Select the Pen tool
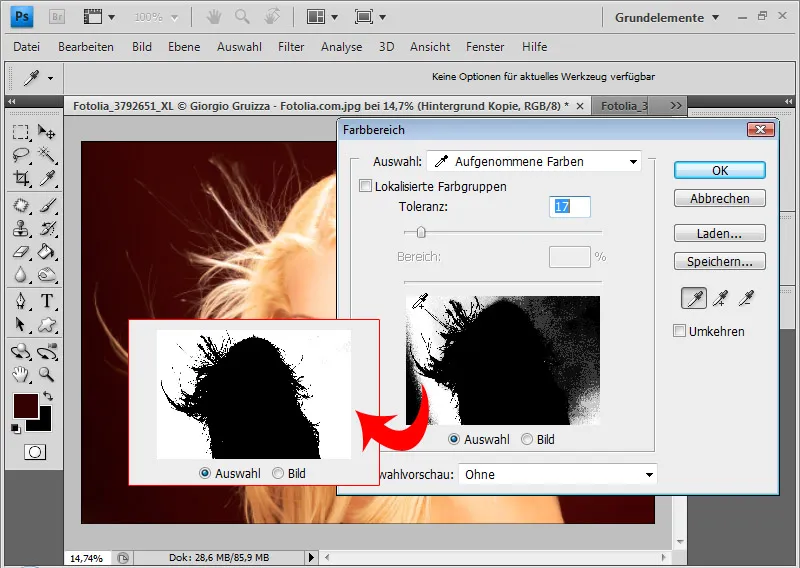The height and width of the screenshot is (568, 800). pos(20,301)
